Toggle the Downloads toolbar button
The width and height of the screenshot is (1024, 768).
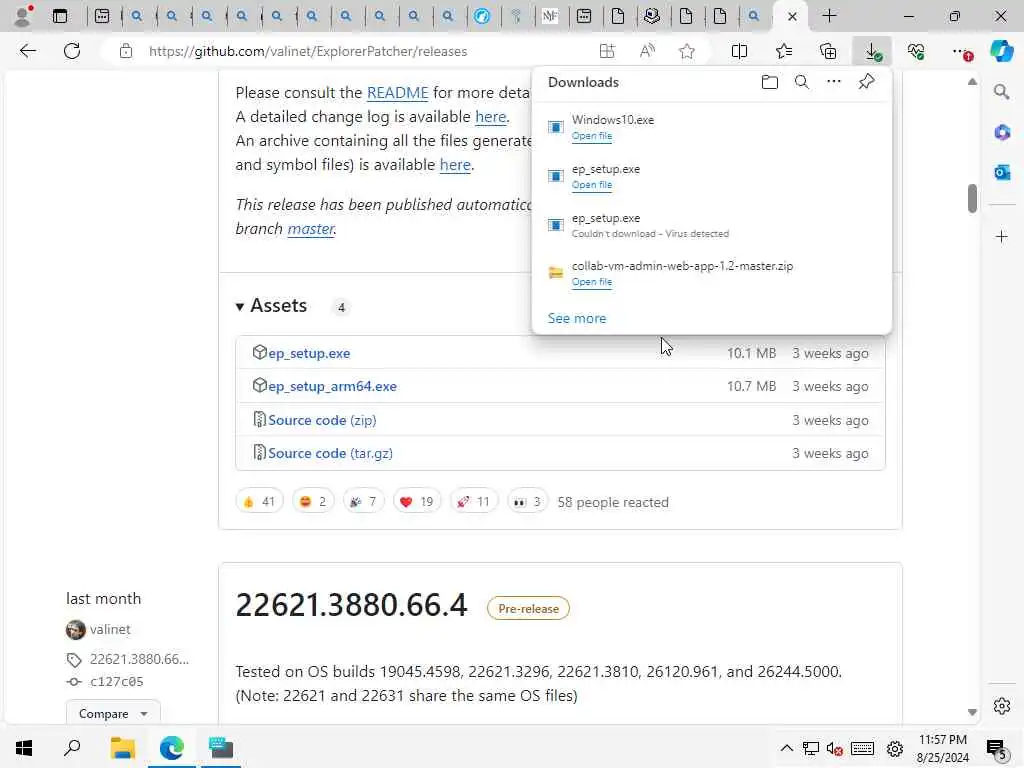point(872,51)
